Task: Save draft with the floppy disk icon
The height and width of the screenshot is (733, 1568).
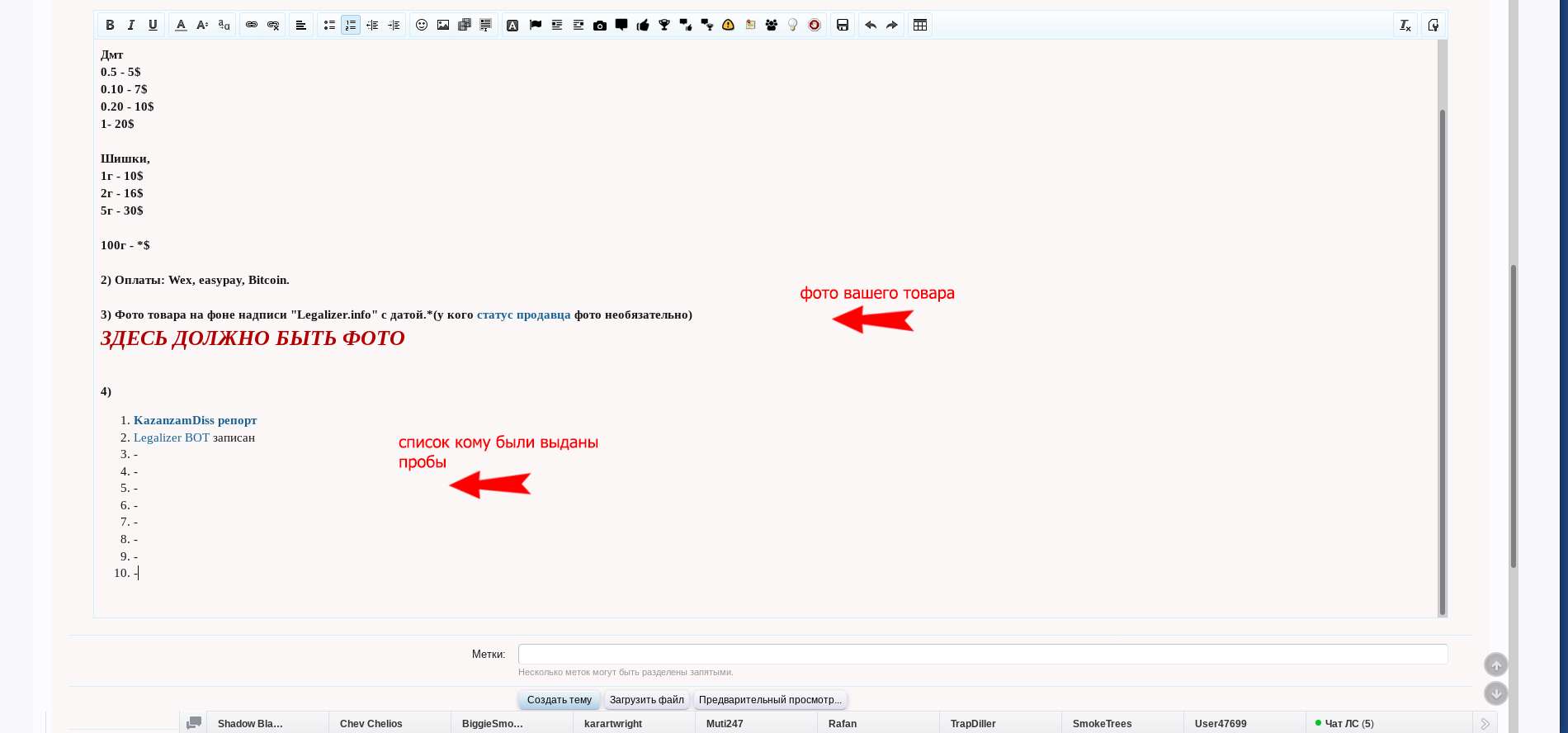Action: coord(843,25)
